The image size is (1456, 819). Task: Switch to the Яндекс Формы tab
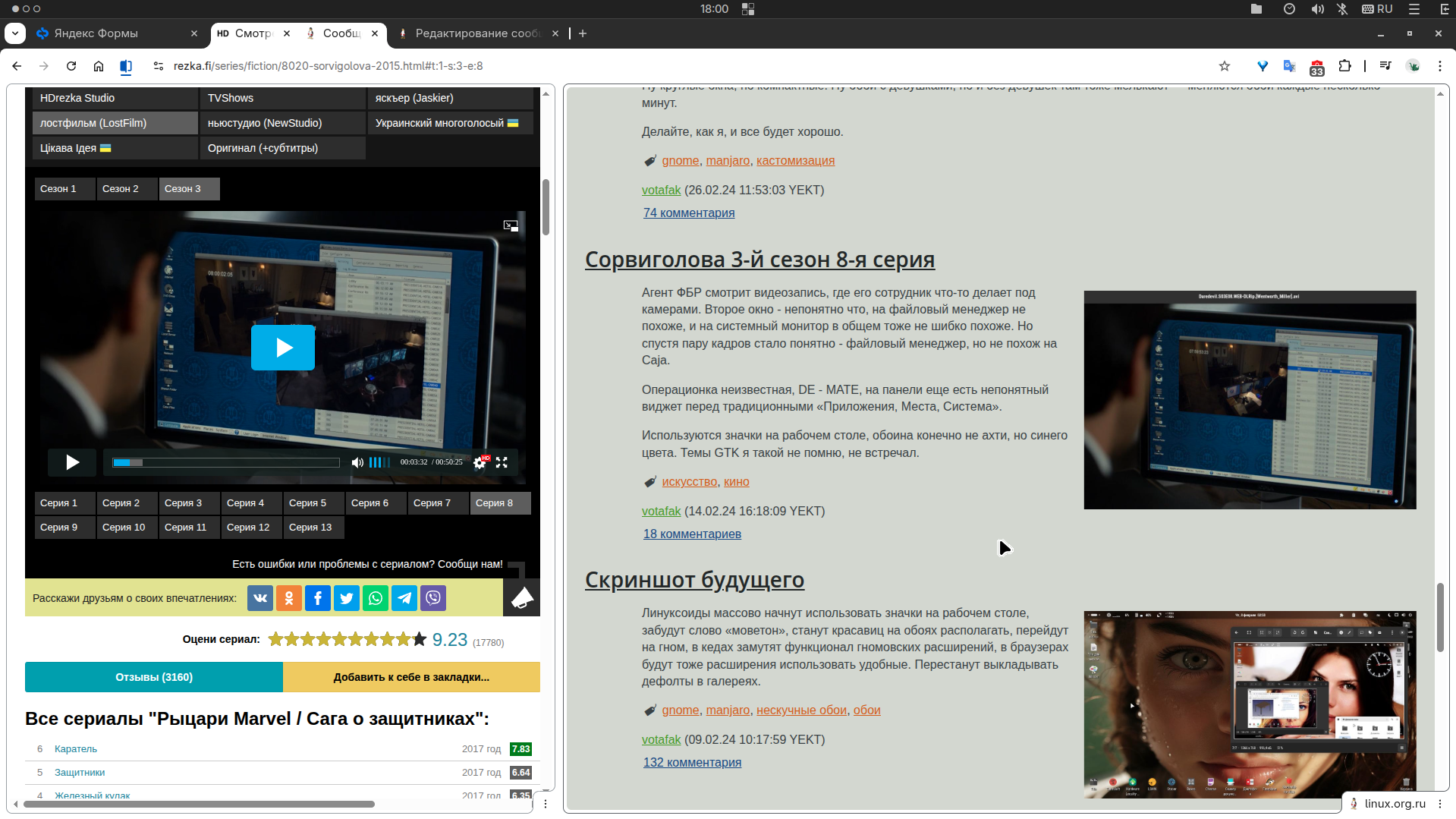(114, 33)
